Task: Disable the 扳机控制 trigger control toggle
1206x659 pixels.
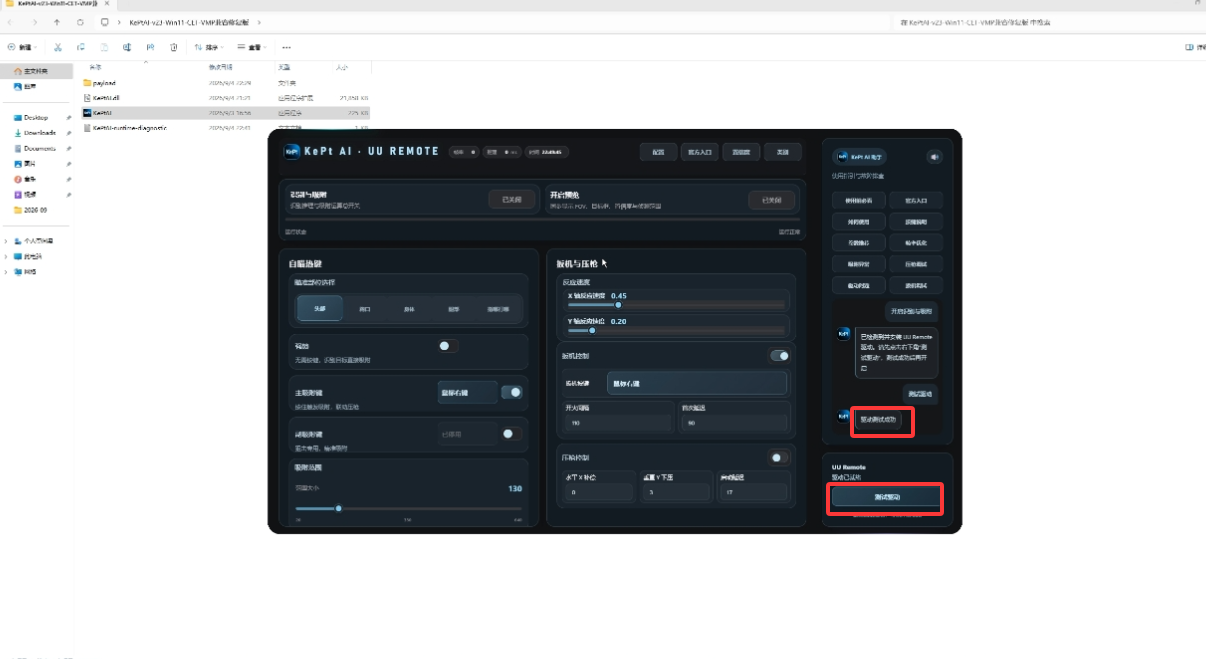Action: coord(779,355)
